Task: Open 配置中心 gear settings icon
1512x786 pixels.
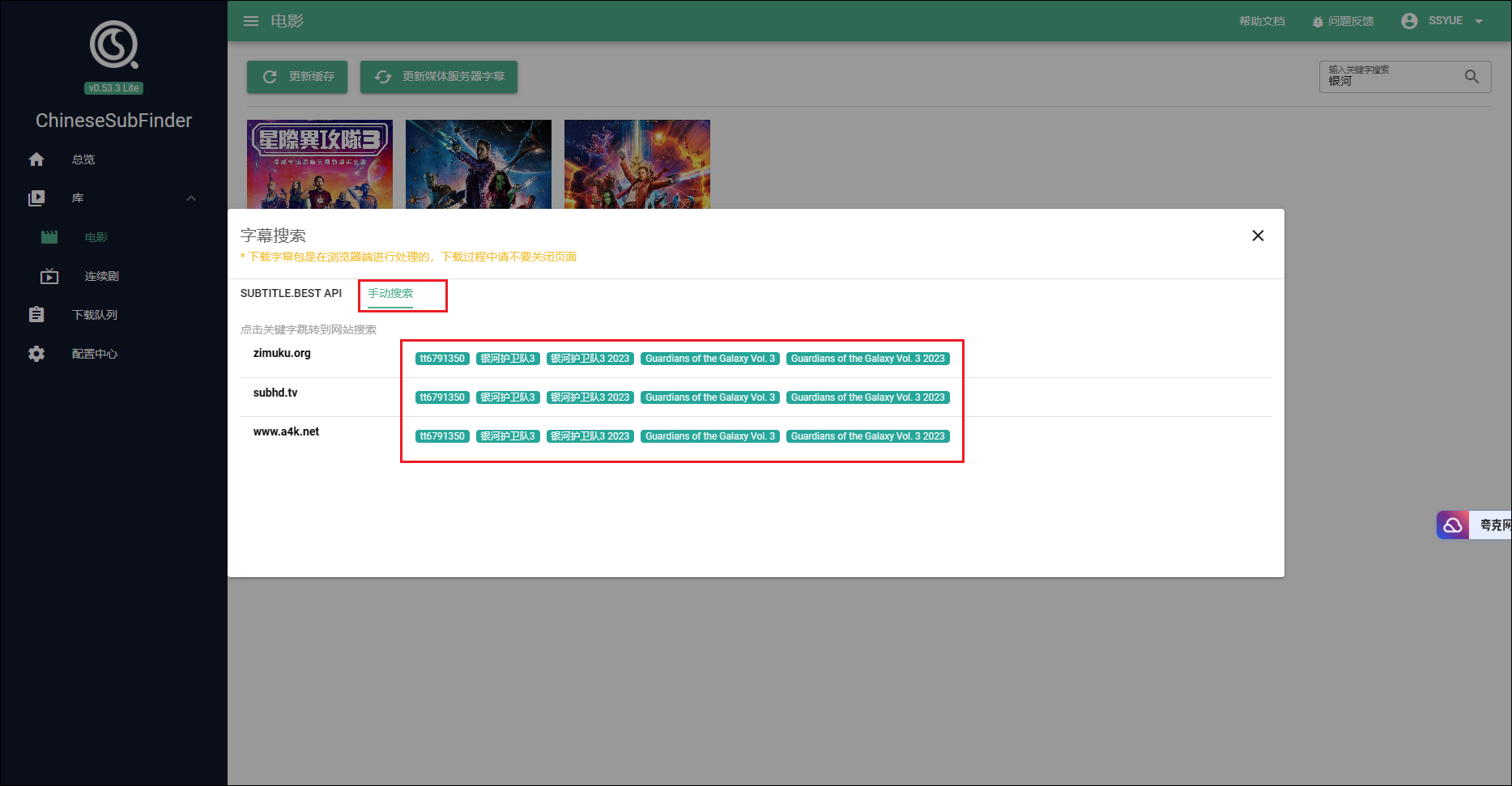Action: [x=36, y=354]
